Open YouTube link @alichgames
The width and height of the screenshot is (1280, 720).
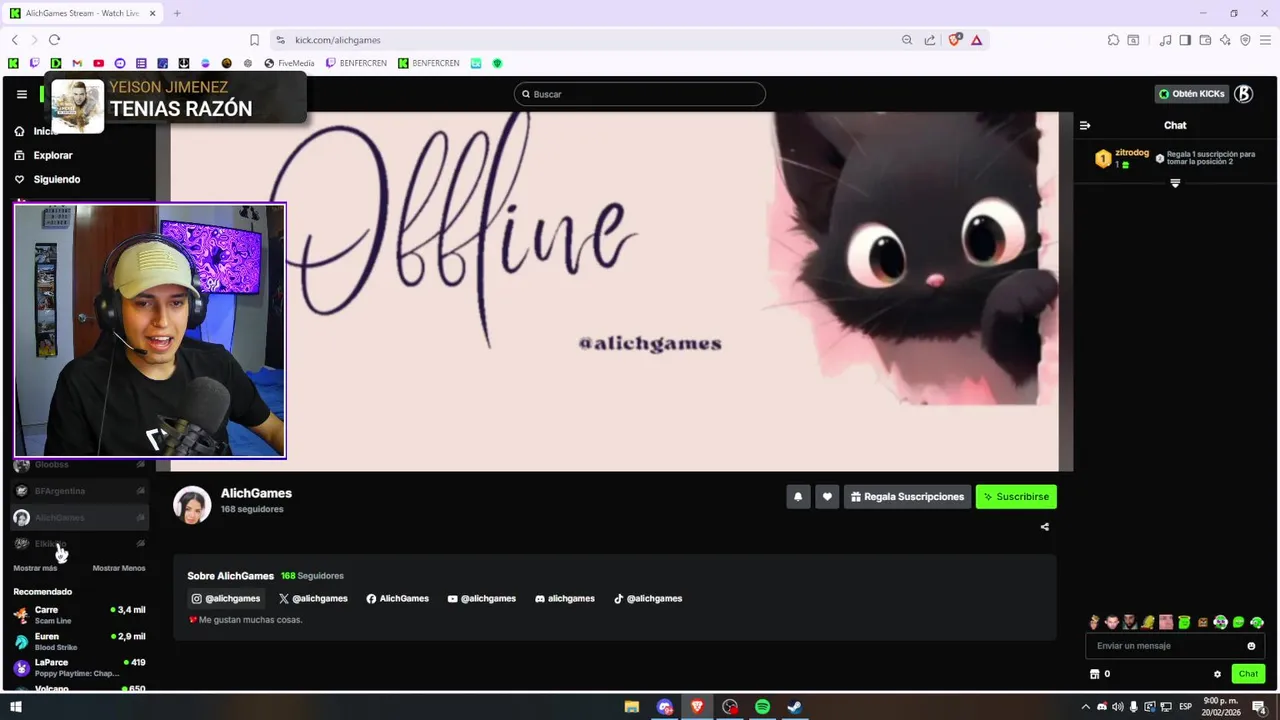tap(482, 599)
